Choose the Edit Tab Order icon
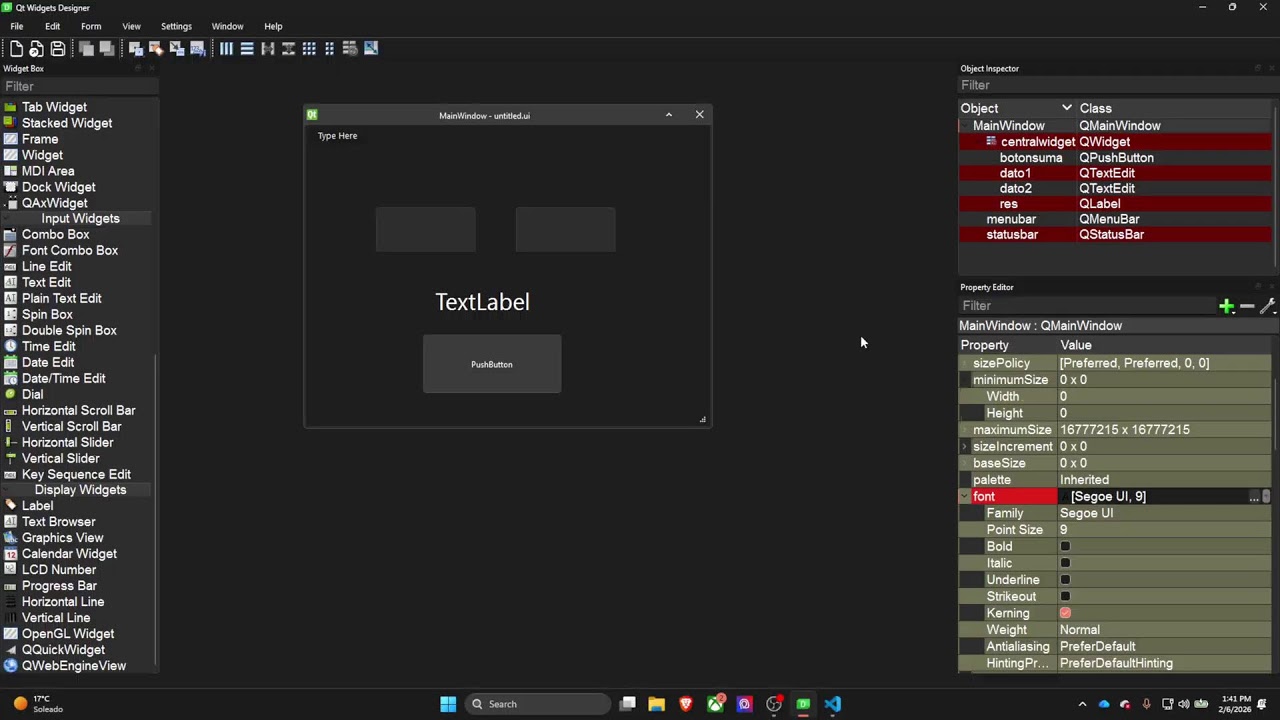1280x720 pixels. 198,48
